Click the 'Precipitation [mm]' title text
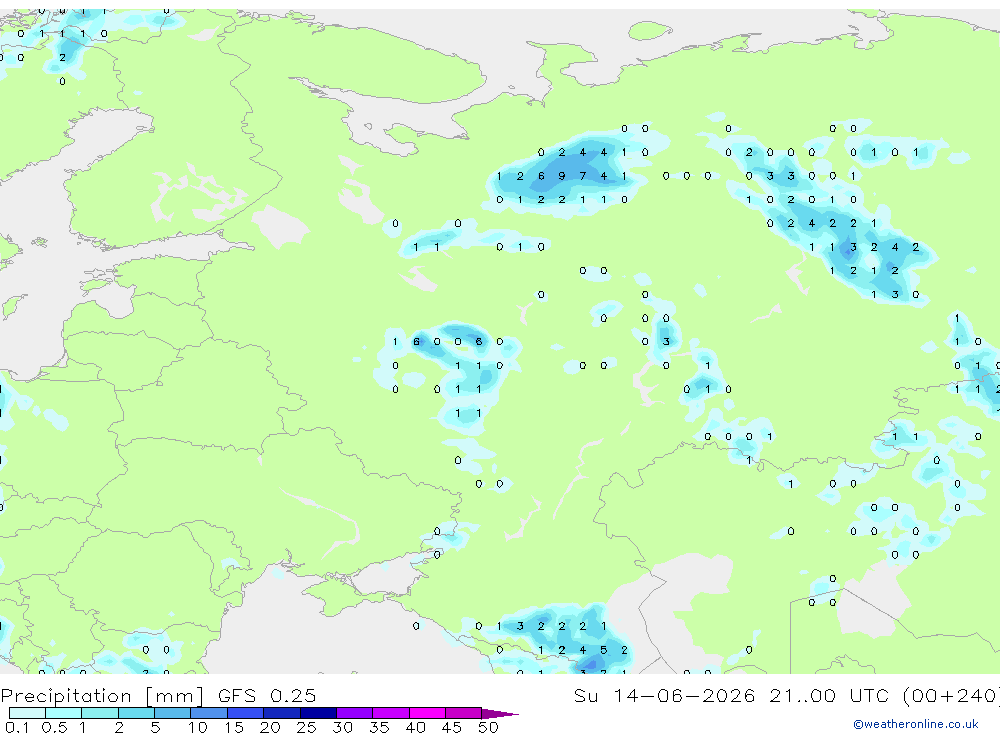Viewport: 1000px width, 733px height. [x=102, y=695]
